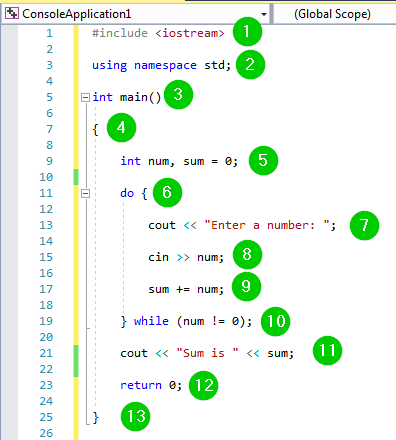The image size is (396, 440).
Task: Click the "using namespace std;" line
Action: point(161,65)
